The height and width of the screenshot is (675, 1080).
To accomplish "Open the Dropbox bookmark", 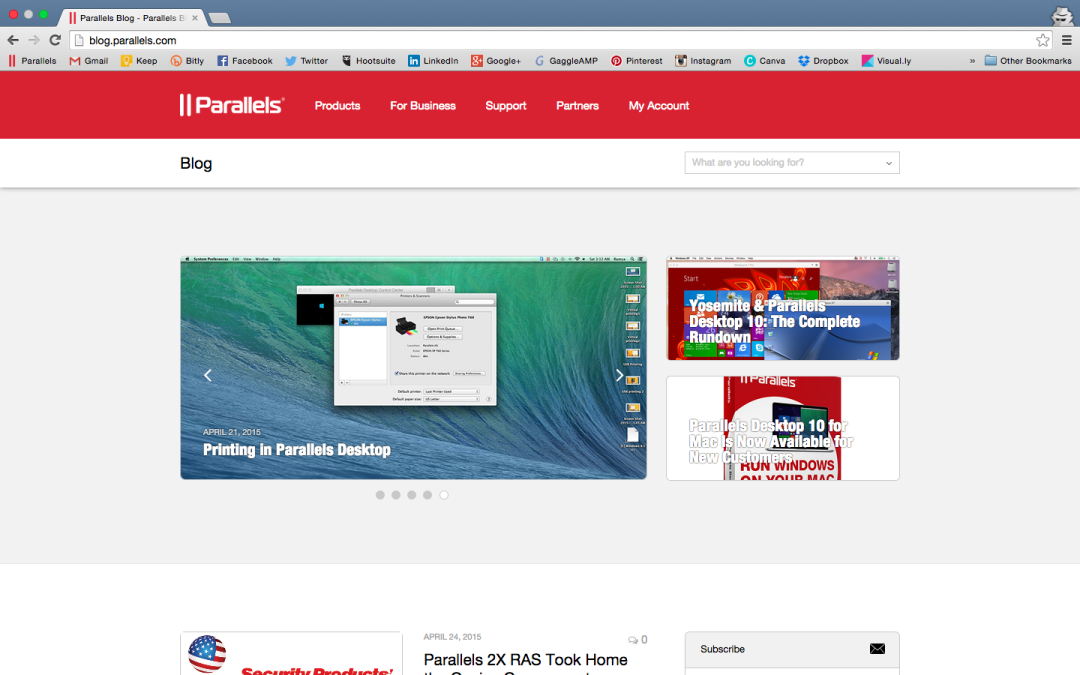I will pos(823,61).
